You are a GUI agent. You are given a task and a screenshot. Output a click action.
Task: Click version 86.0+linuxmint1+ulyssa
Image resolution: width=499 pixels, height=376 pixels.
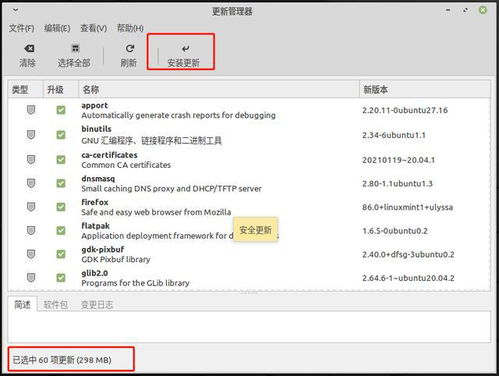point(408,207)
